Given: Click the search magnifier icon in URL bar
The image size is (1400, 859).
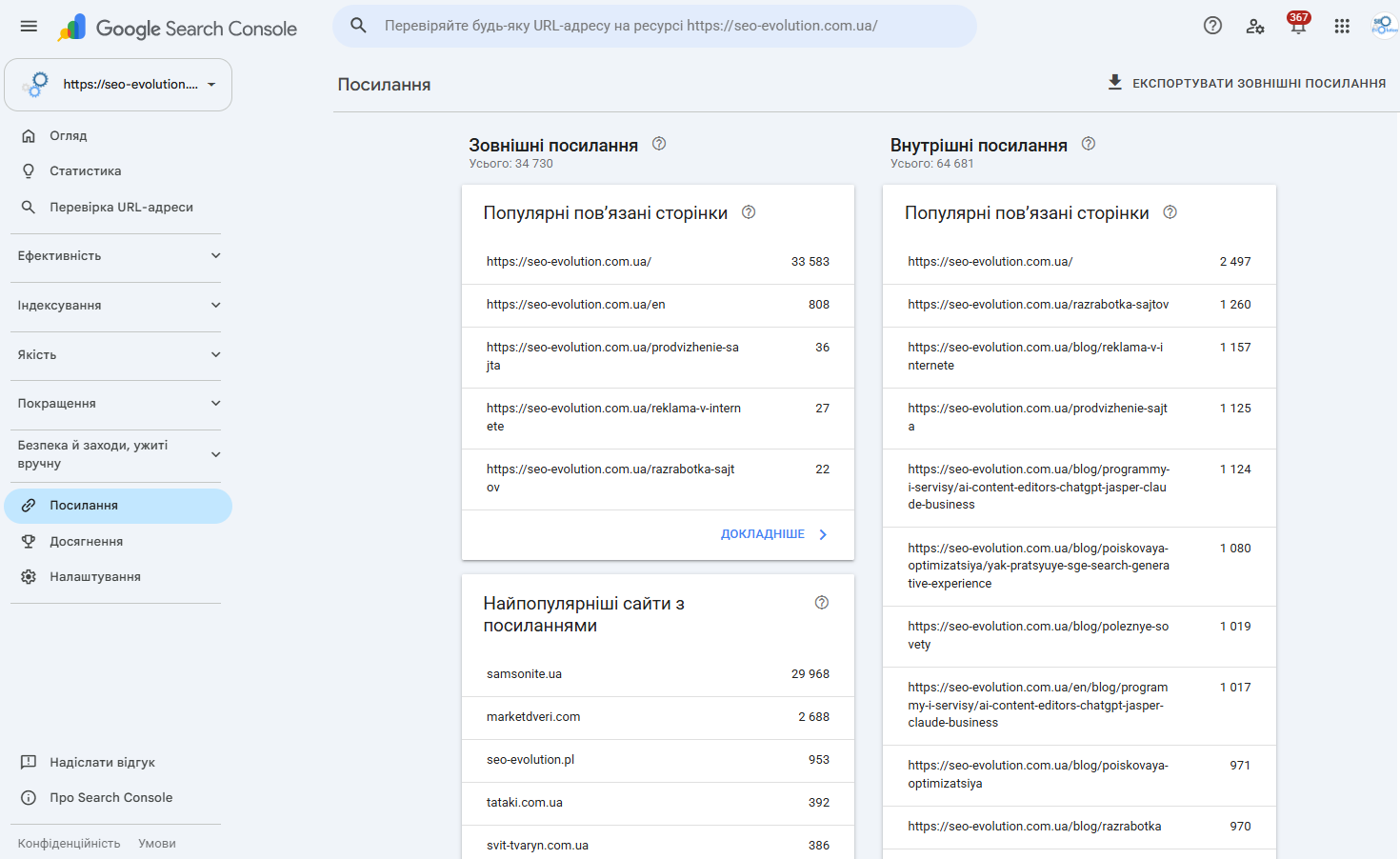Looking at the screenshot, I should pyautogui.click(x=358, y=26).
